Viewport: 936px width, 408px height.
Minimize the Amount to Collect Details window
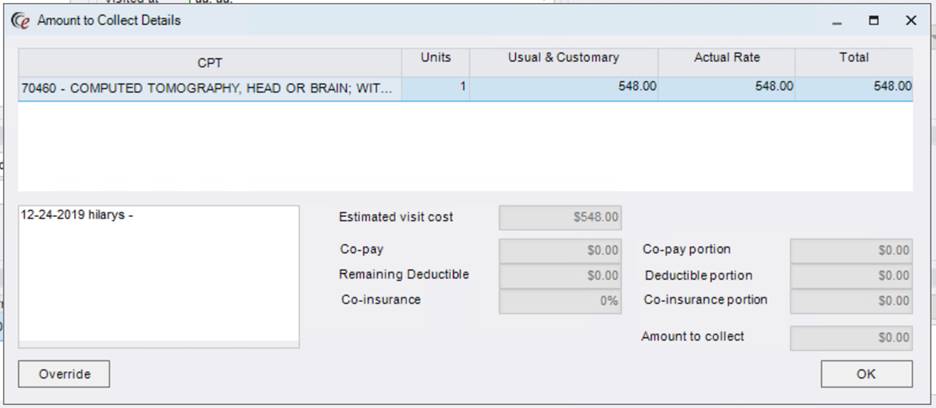point(836,20)
